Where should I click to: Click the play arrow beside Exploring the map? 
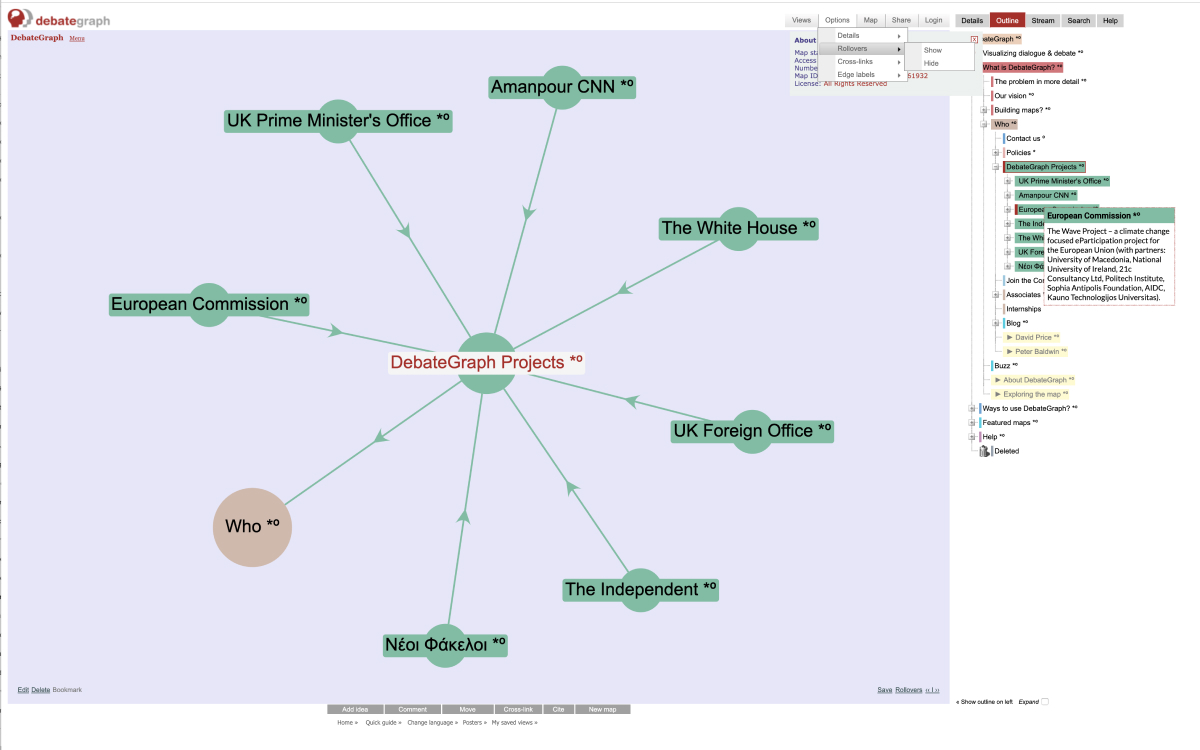click(998, 394)
